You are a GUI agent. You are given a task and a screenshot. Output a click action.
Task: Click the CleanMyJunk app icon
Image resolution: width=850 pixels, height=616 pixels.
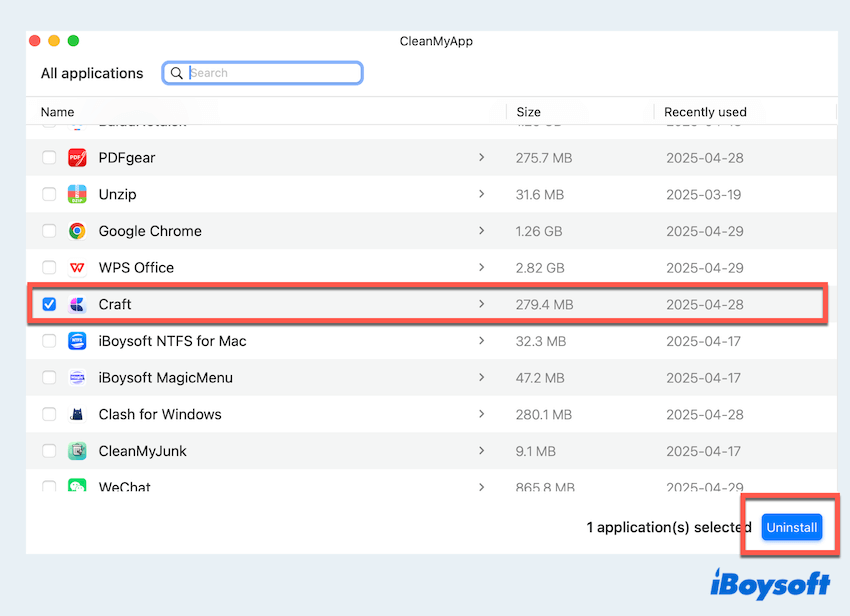click(77, 451)
